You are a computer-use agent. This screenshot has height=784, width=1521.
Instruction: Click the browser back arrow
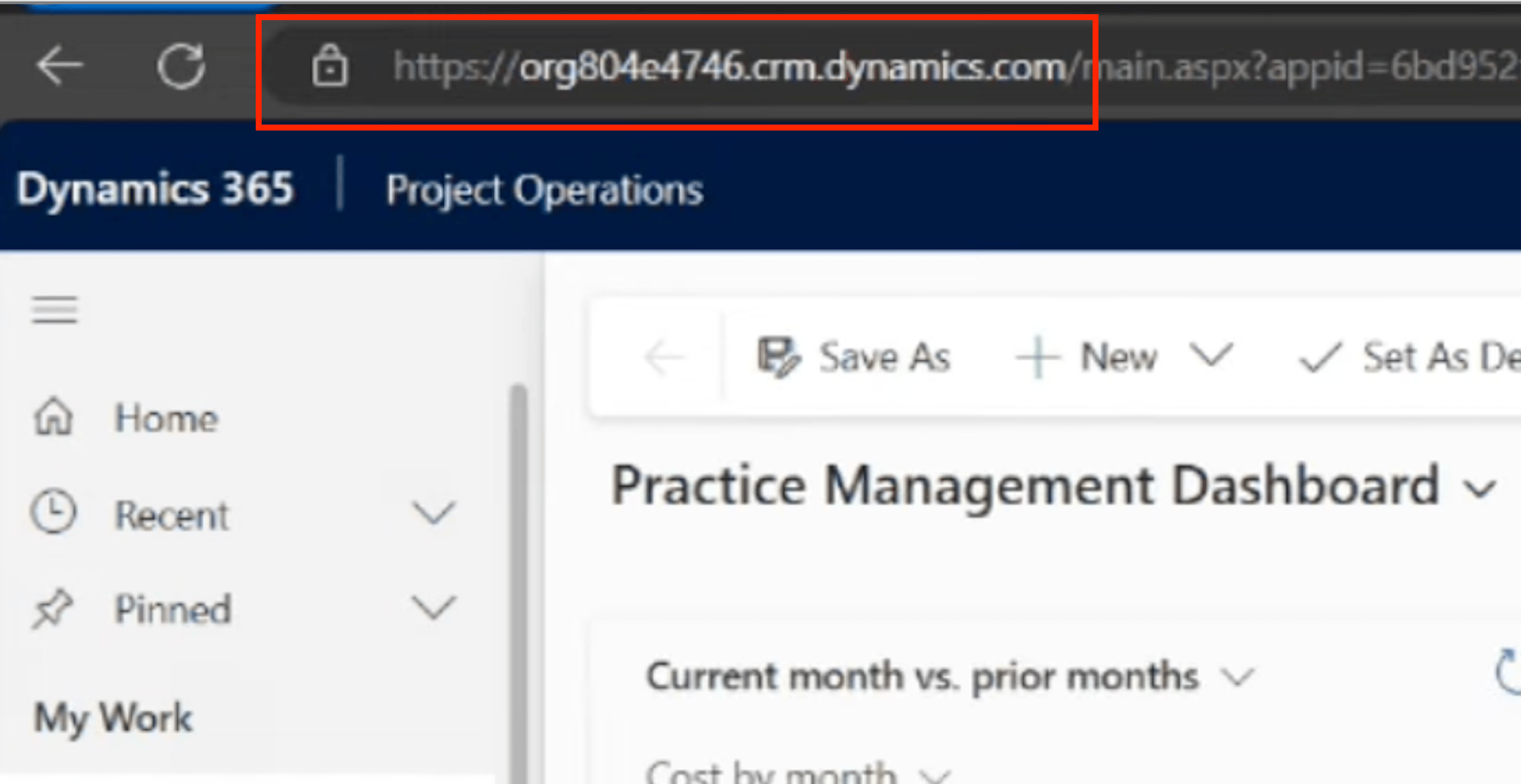(x=59, y=66)
